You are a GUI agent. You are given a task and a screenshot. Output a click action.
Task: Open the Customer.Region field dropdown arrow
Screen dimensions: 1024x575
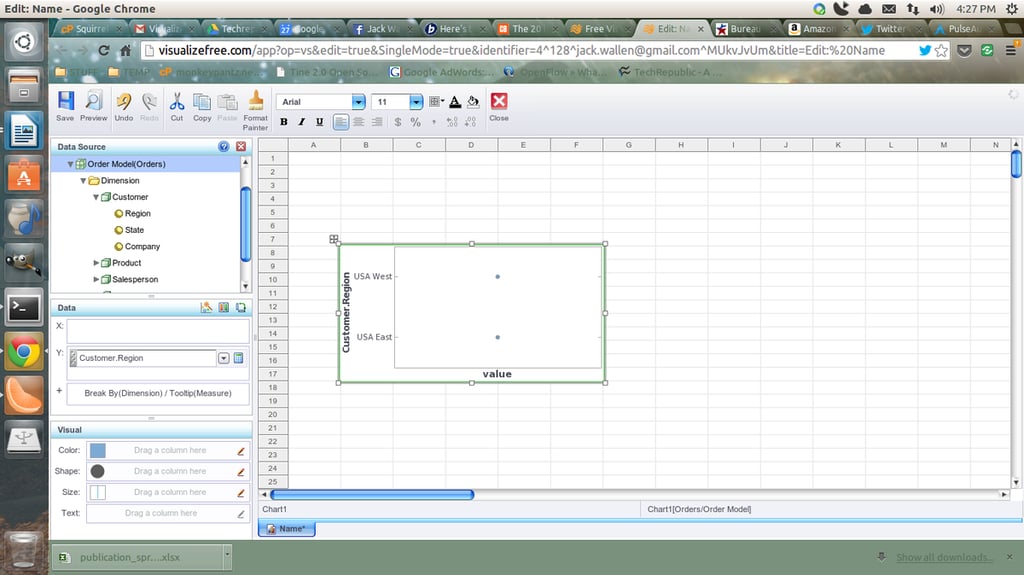coord(223,358)
